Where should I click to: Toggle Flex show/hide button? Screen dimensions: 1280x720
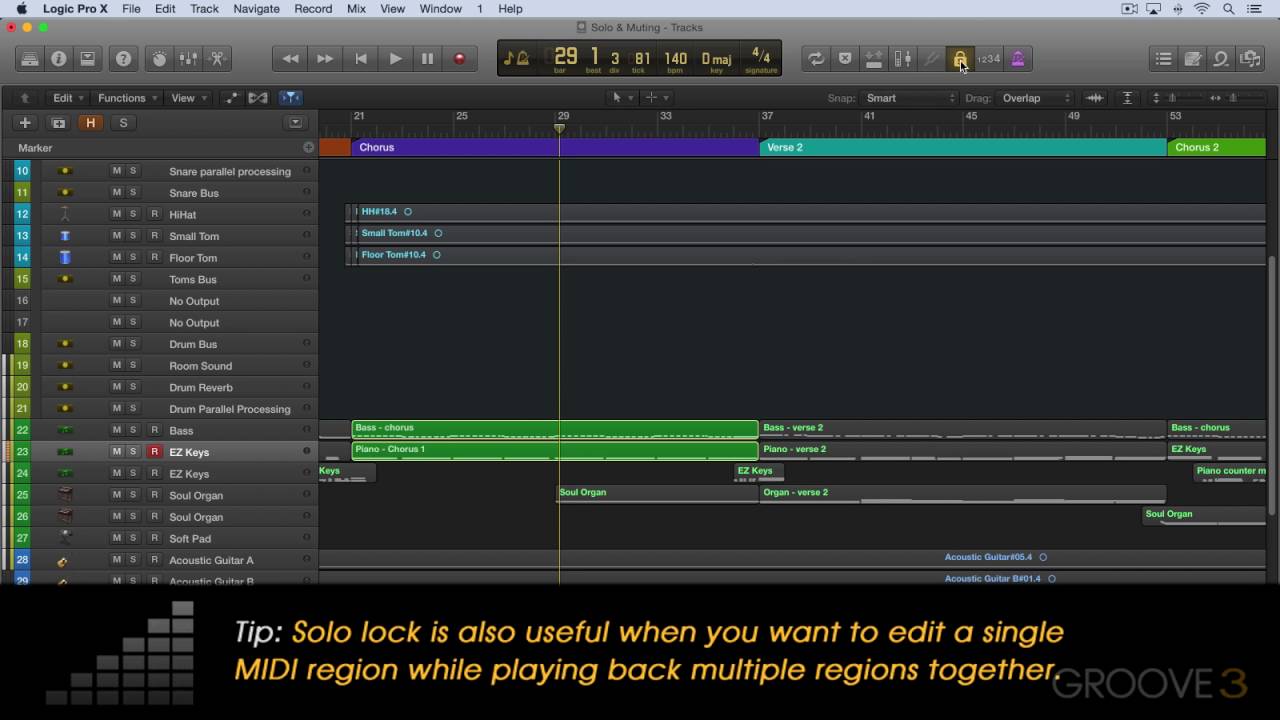(258, 98)
